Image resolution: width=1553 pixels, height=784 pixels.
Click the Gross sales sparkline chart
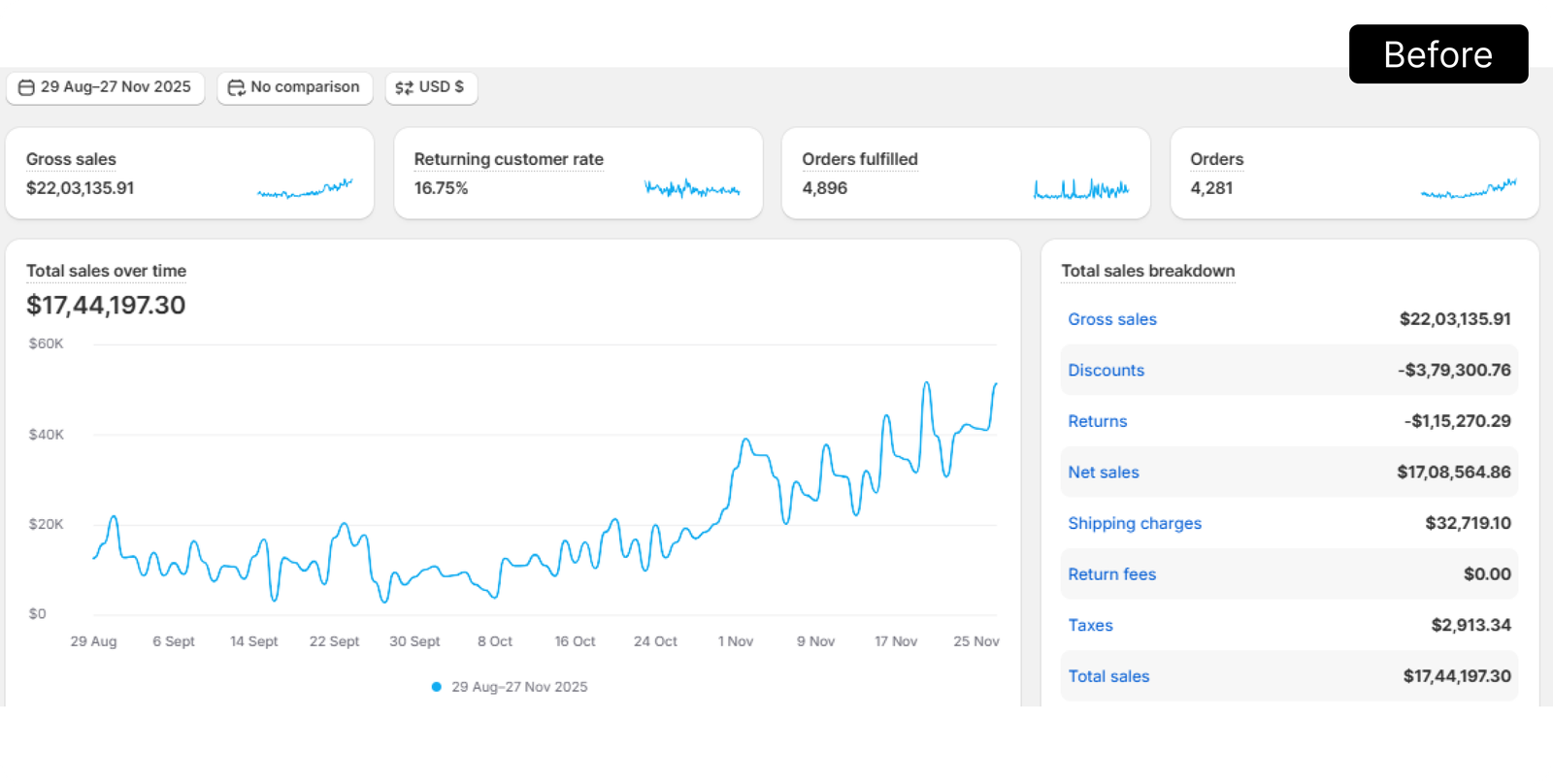click(305, 188)
